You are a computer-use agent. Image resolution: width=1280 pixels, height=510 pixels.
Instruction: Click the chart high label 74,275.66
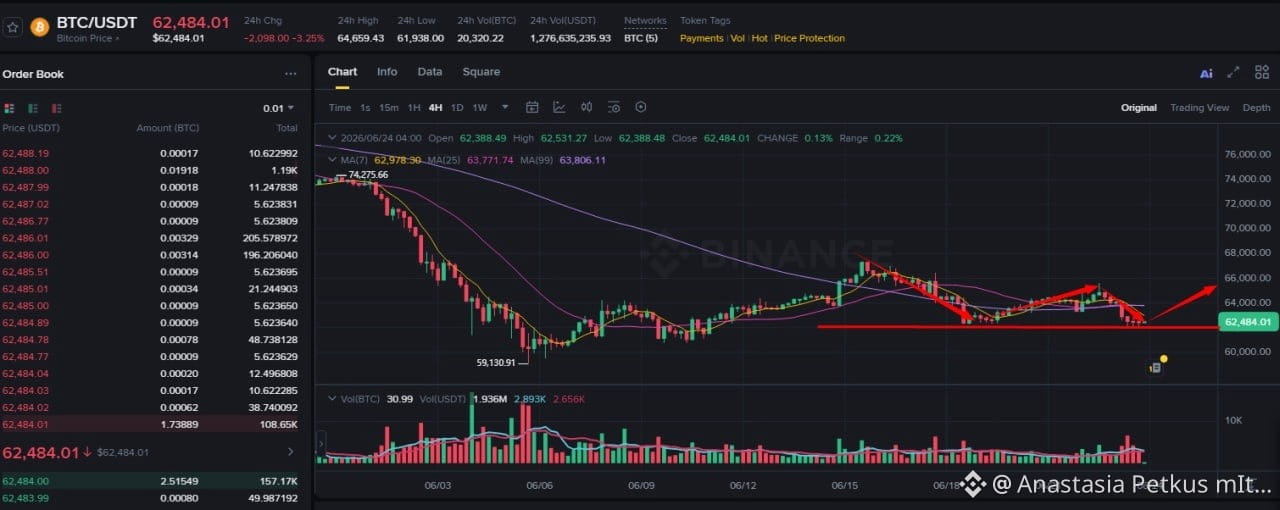tap(368, 175)
